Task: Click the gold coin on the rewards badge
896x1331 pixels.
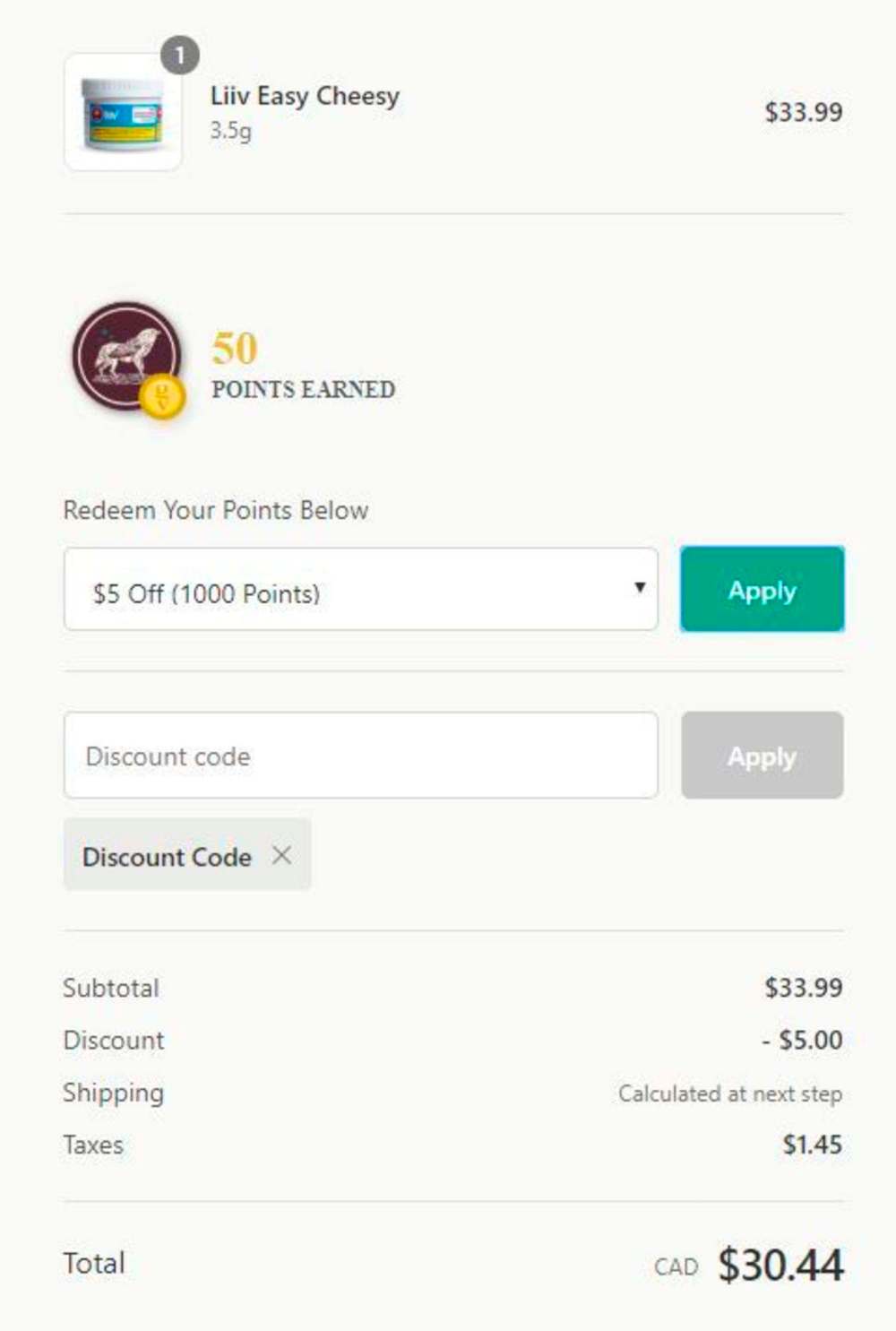Action: (162, 394)
